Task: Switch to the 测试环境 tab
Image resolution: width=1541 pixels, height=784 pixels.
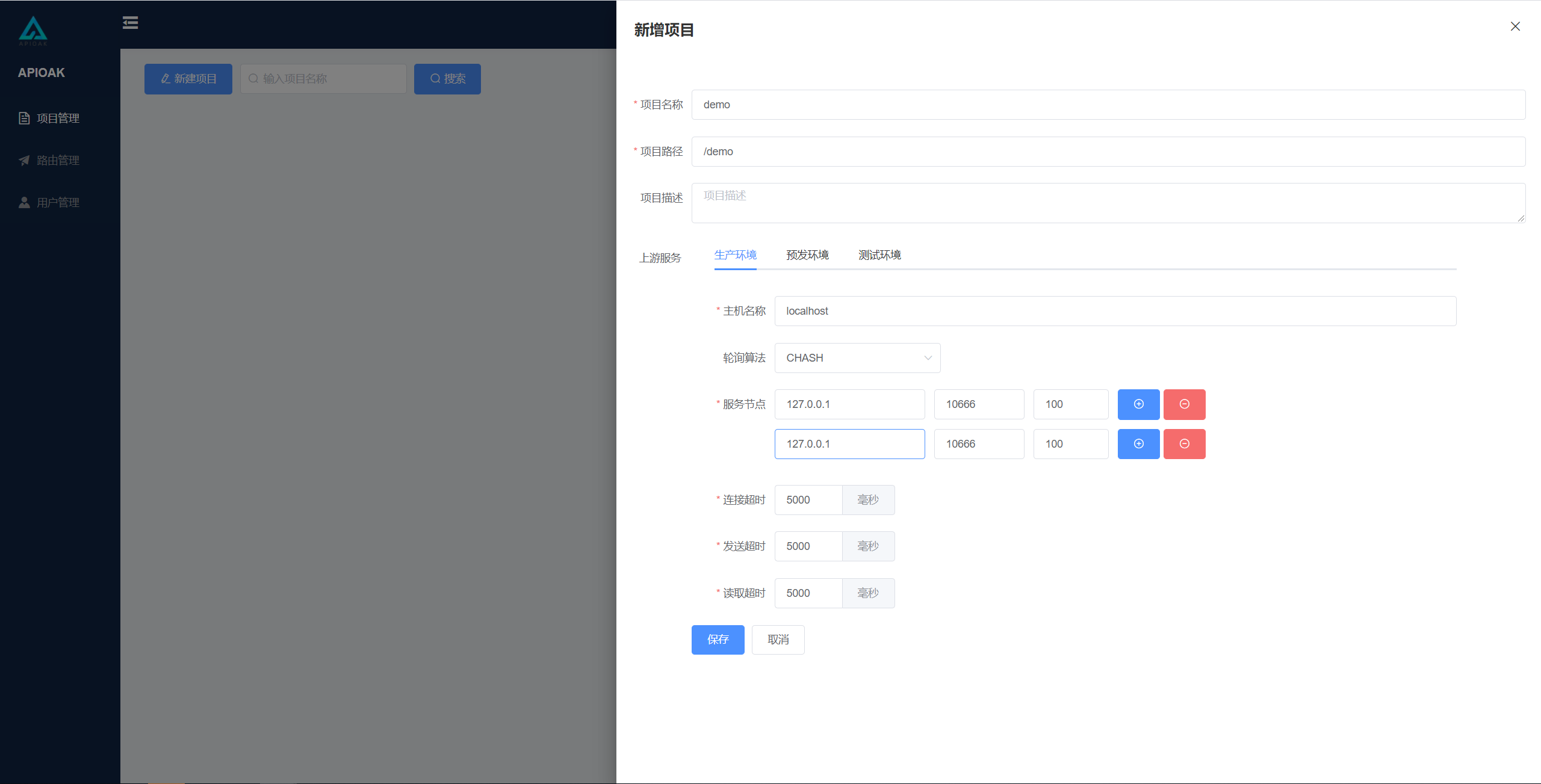Action: [879, 255]
